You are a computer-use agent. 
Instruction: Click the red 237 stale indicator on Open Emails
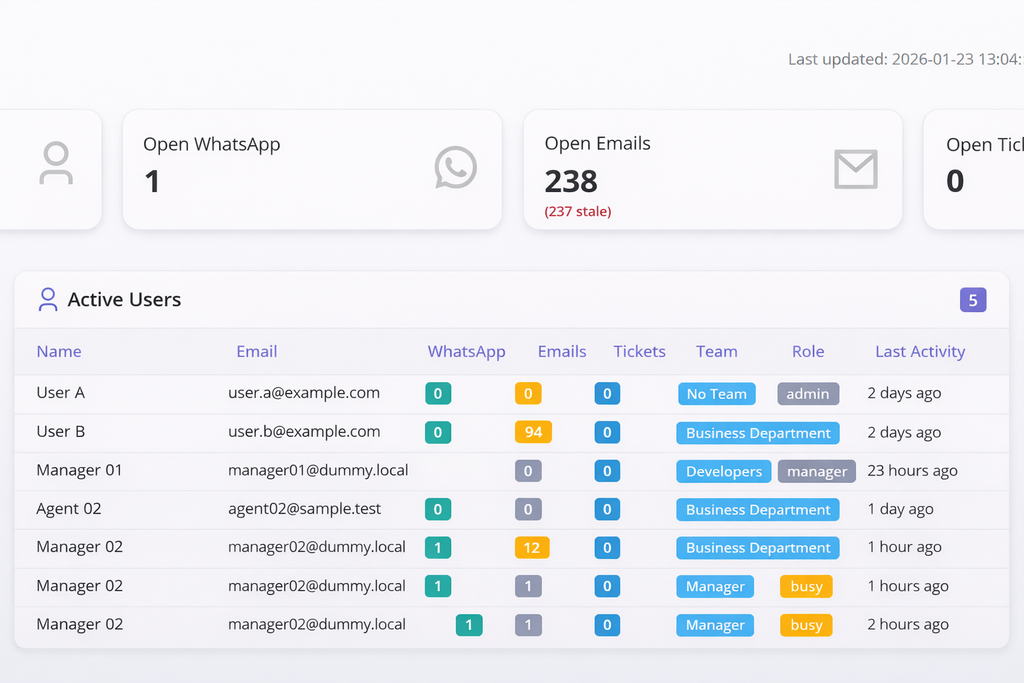[577, 211]
